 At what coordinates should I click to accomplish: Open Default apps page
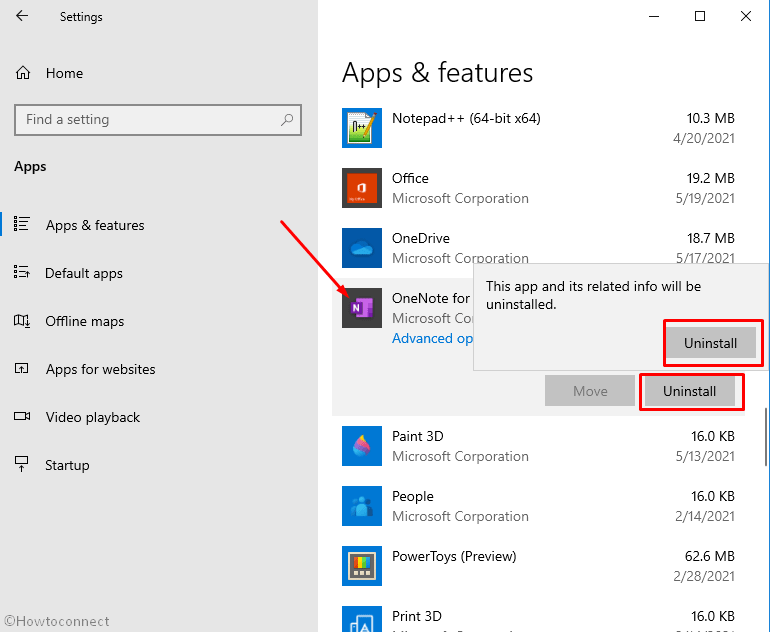click(84, 273)
